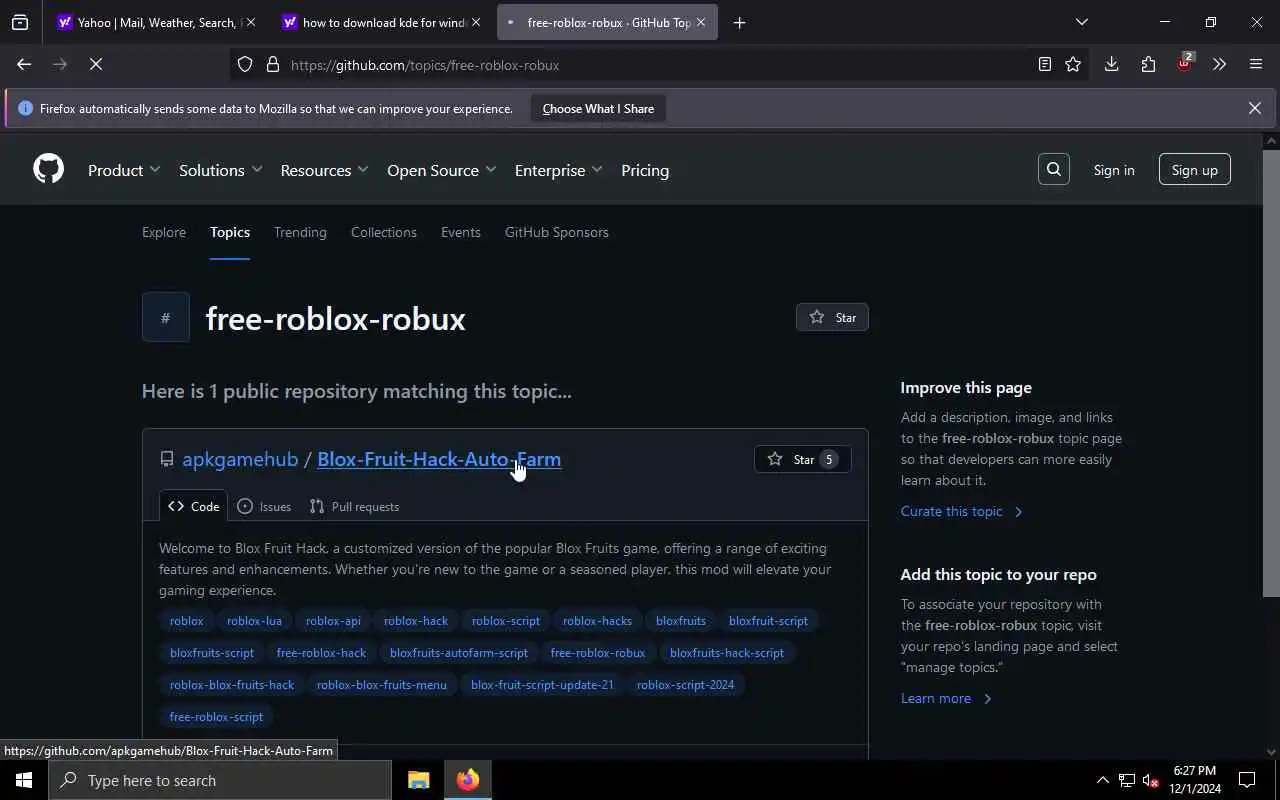The height and width of the screenshot is (800, 1280).
Task: Click the muted volume tray icon
Action: point(1150,780)
